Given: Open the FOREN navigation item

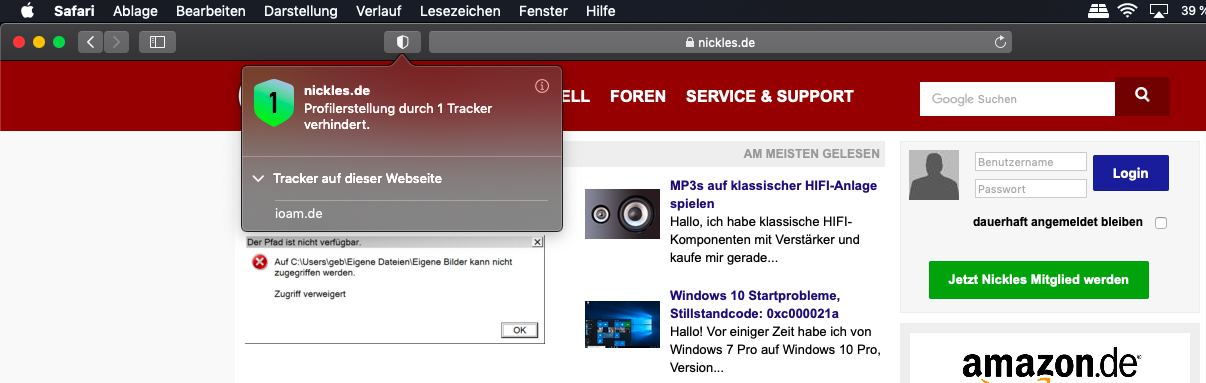Looking at the screenshot, I should point(637,97).
